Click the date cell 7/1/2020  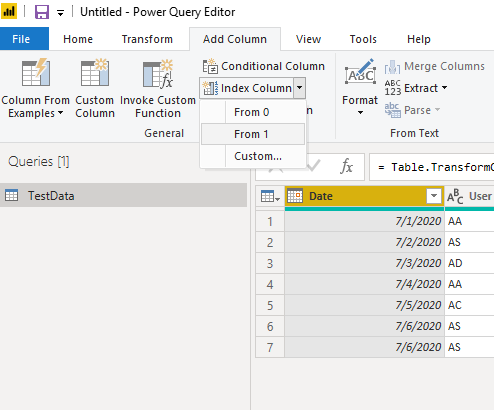[365, 221]
